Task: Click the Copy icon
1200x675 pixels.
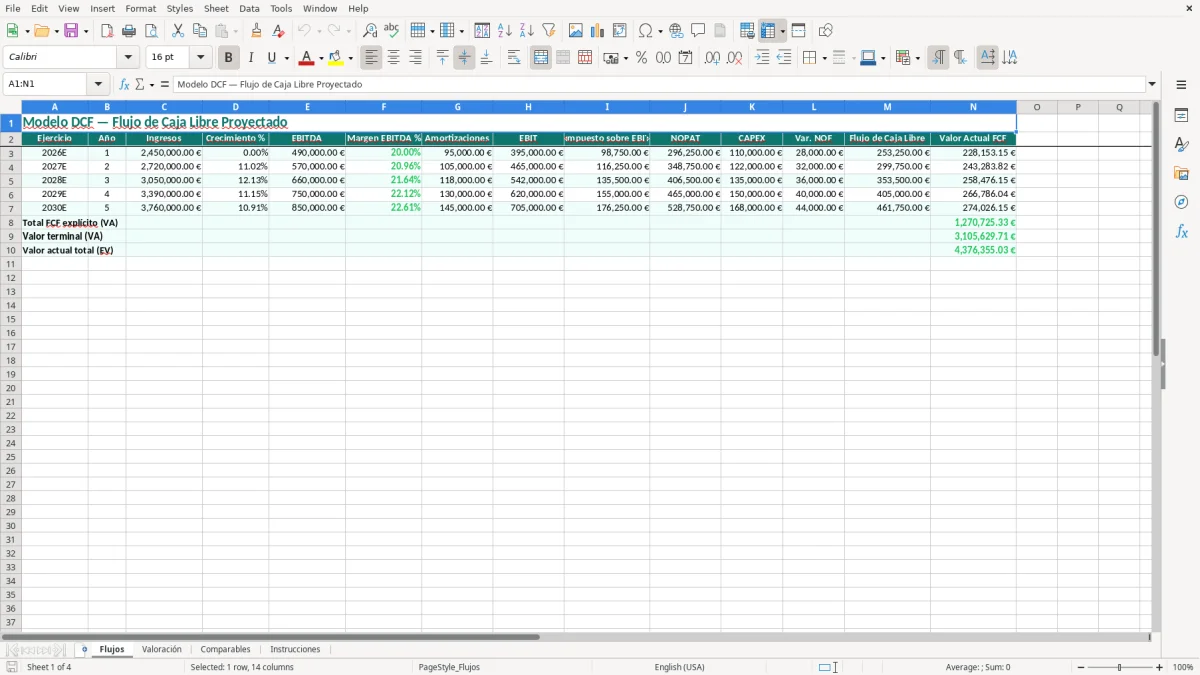Action: point(200,31)
